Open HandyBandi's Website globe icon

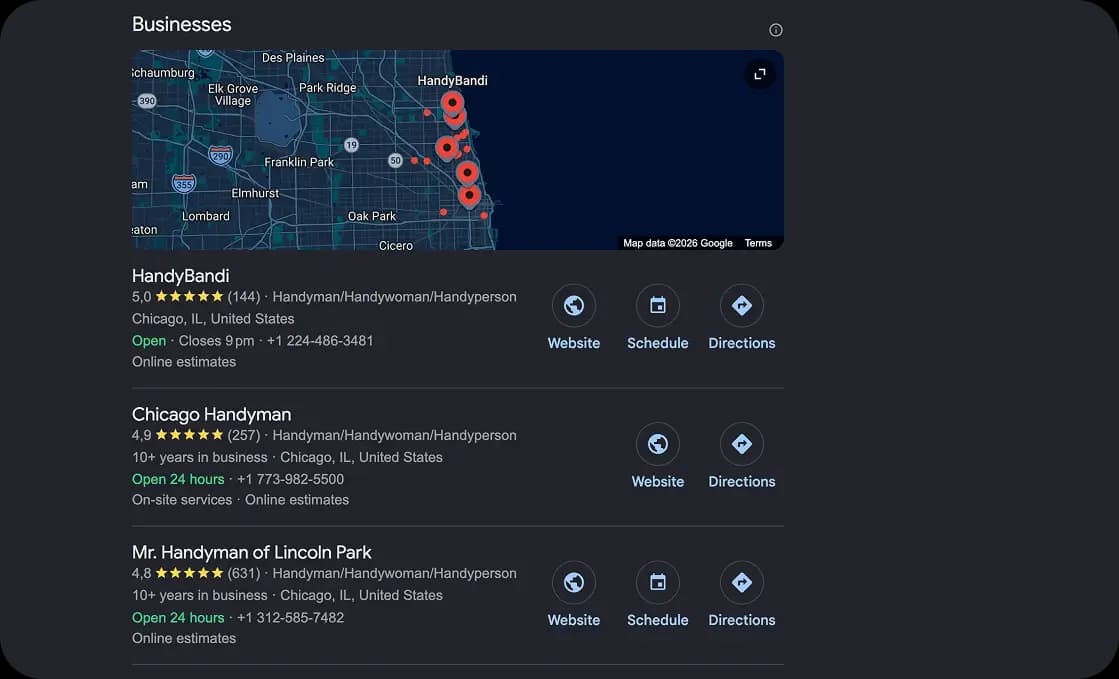tap(574, 306)
